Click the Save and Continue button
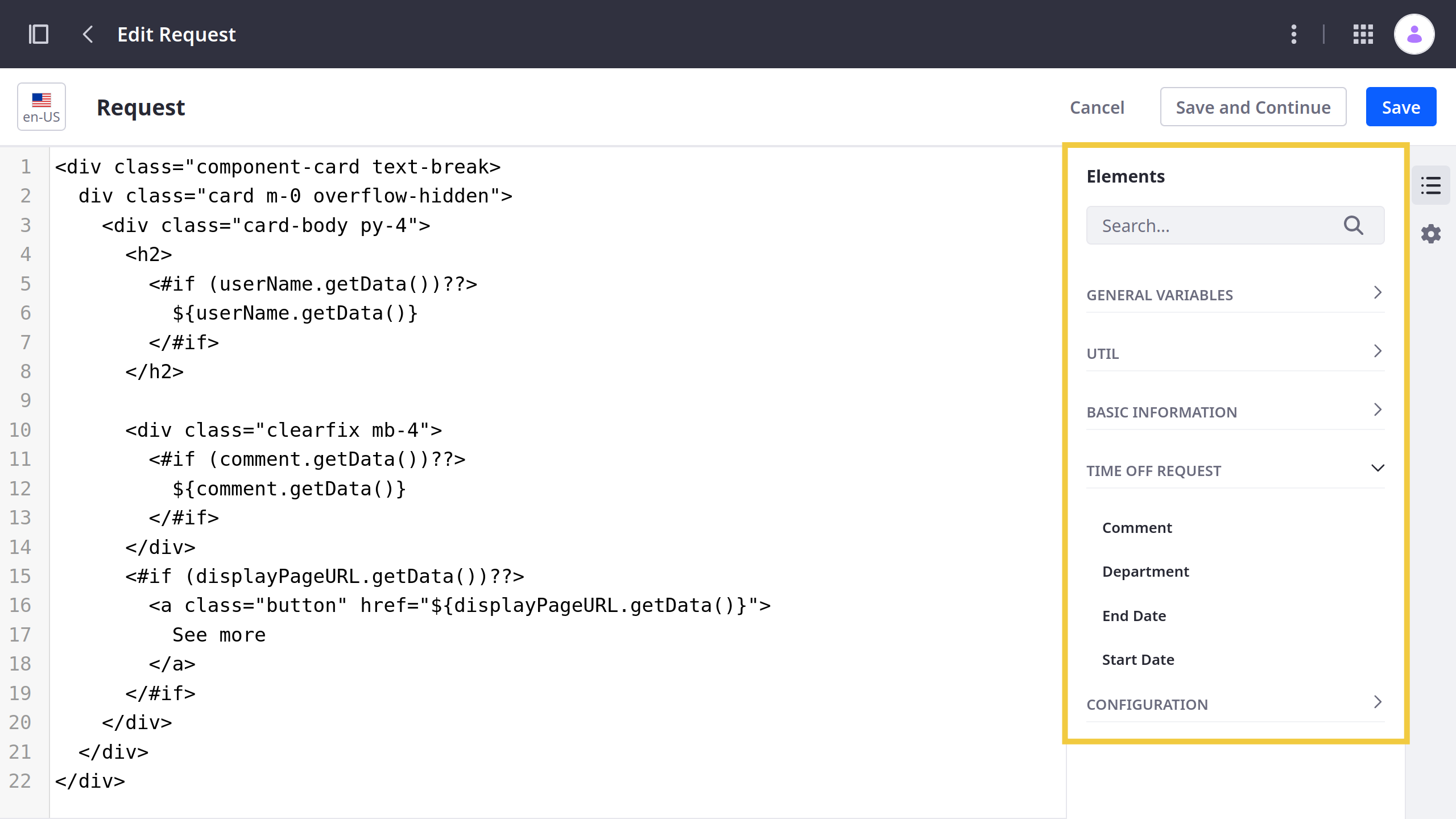This screenshot has width=1456, height=819. click(1253, 107)
